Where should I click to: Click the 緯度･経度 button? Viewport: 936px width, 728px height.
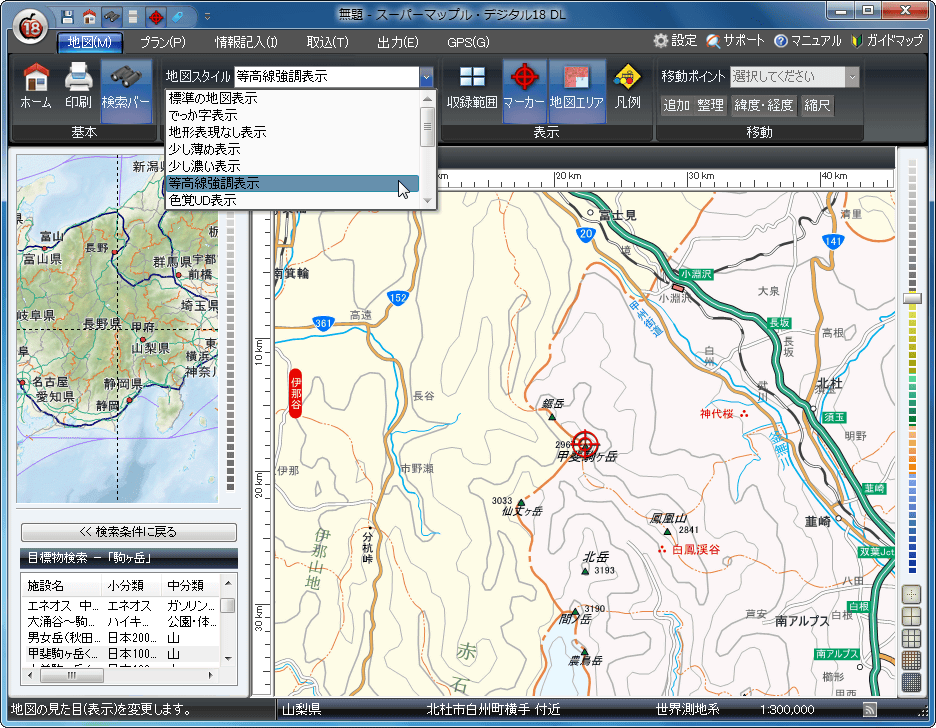coord(763,106)
